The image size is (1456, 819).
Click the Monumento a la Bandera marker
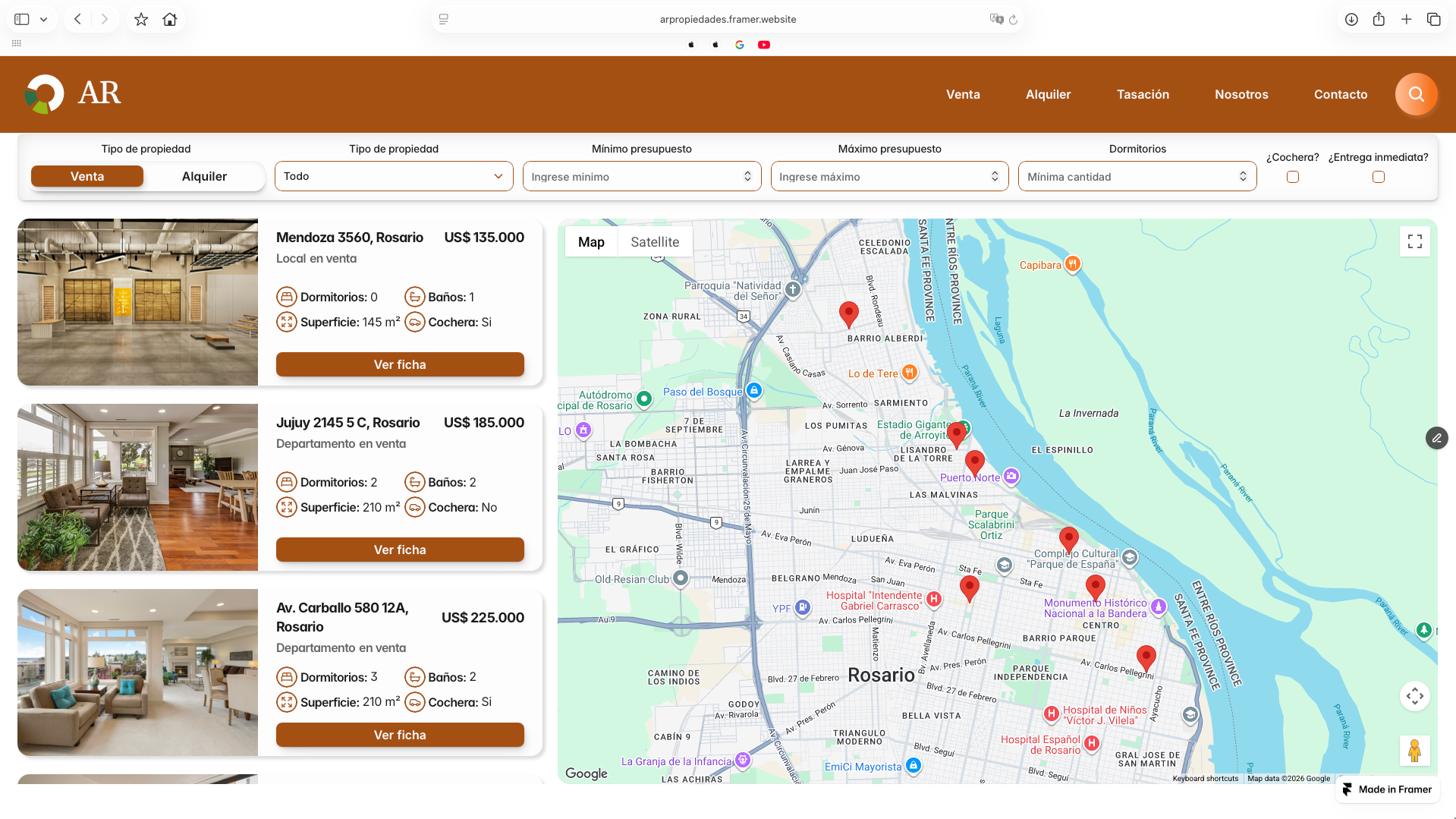tap(1158, 606)
